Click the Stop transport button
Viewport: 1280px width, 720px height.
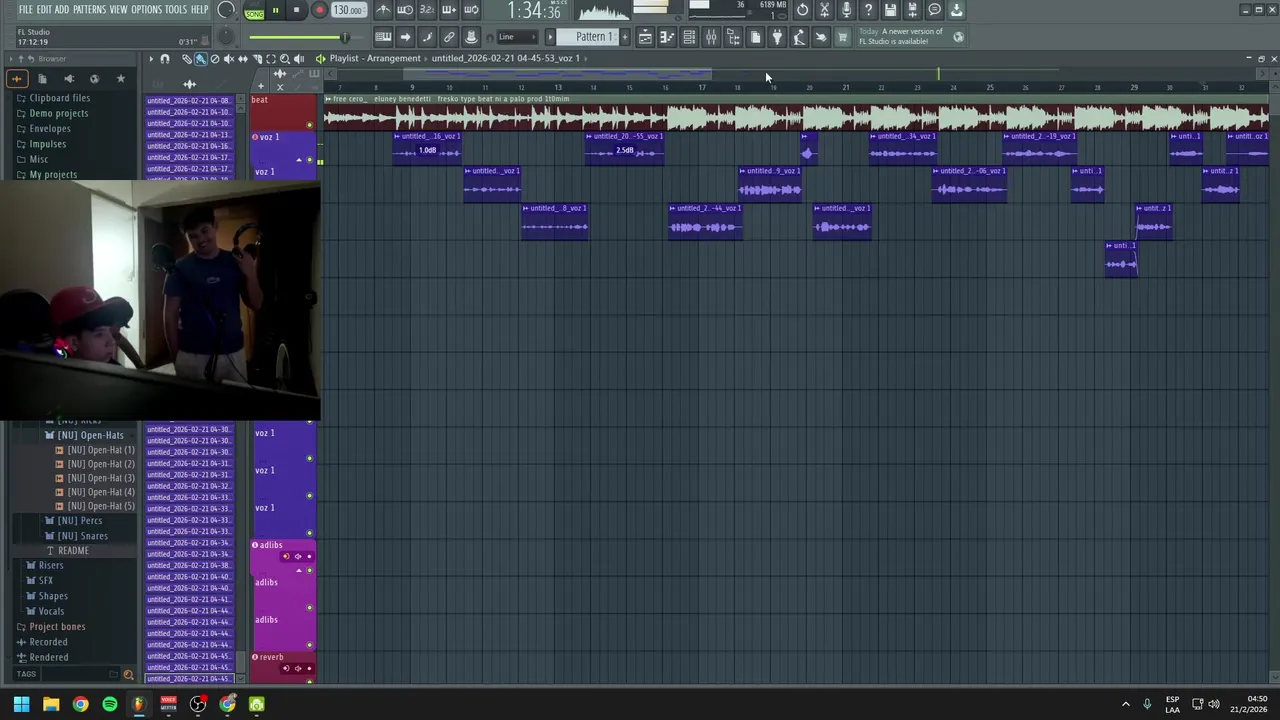click(x=297, y=10)
